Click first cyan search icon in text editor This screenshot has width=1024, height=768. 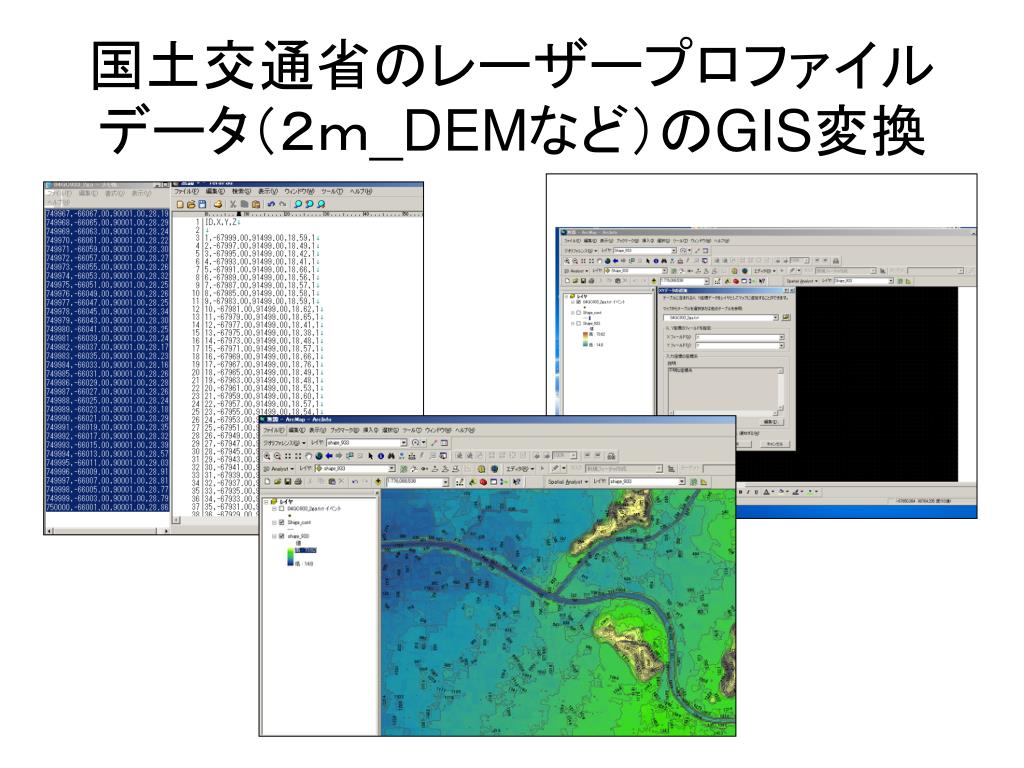298,204
